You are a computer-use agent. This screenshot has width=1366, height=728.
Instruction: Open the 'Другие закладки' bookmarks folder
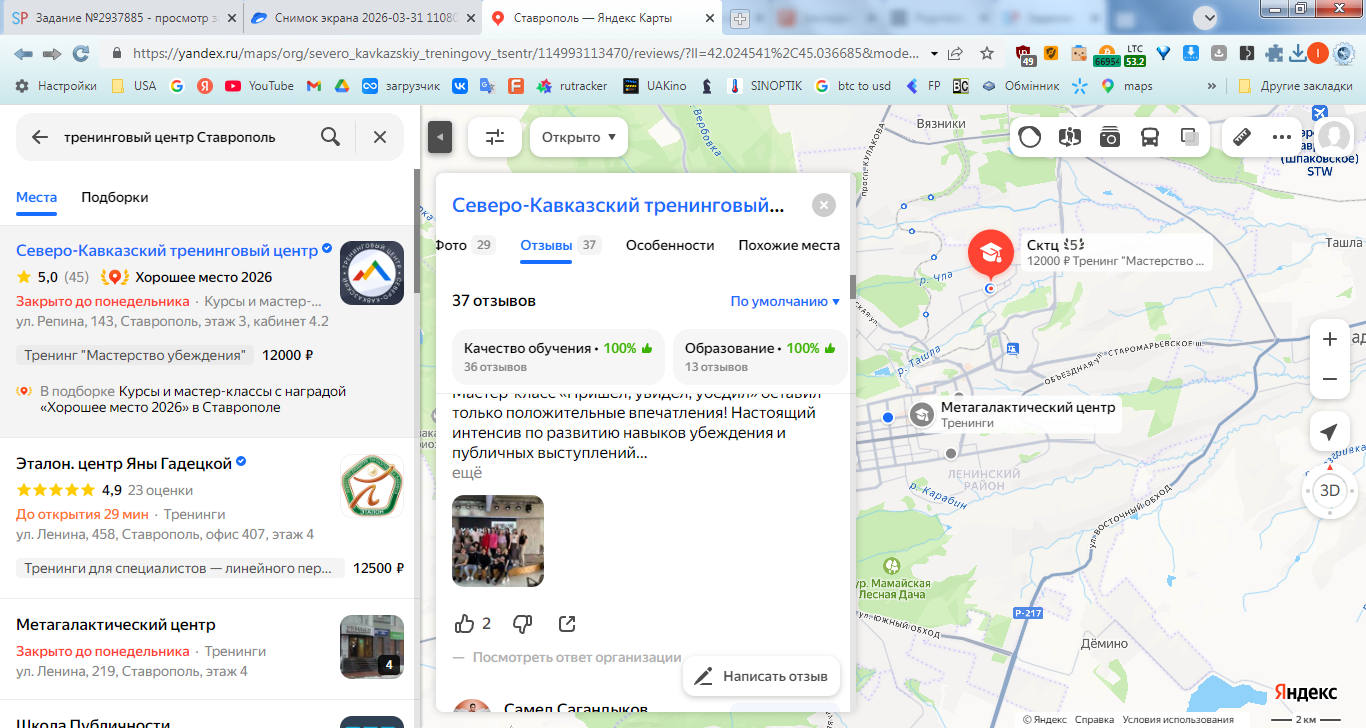pyautogui.click(x=1295, y=86)
